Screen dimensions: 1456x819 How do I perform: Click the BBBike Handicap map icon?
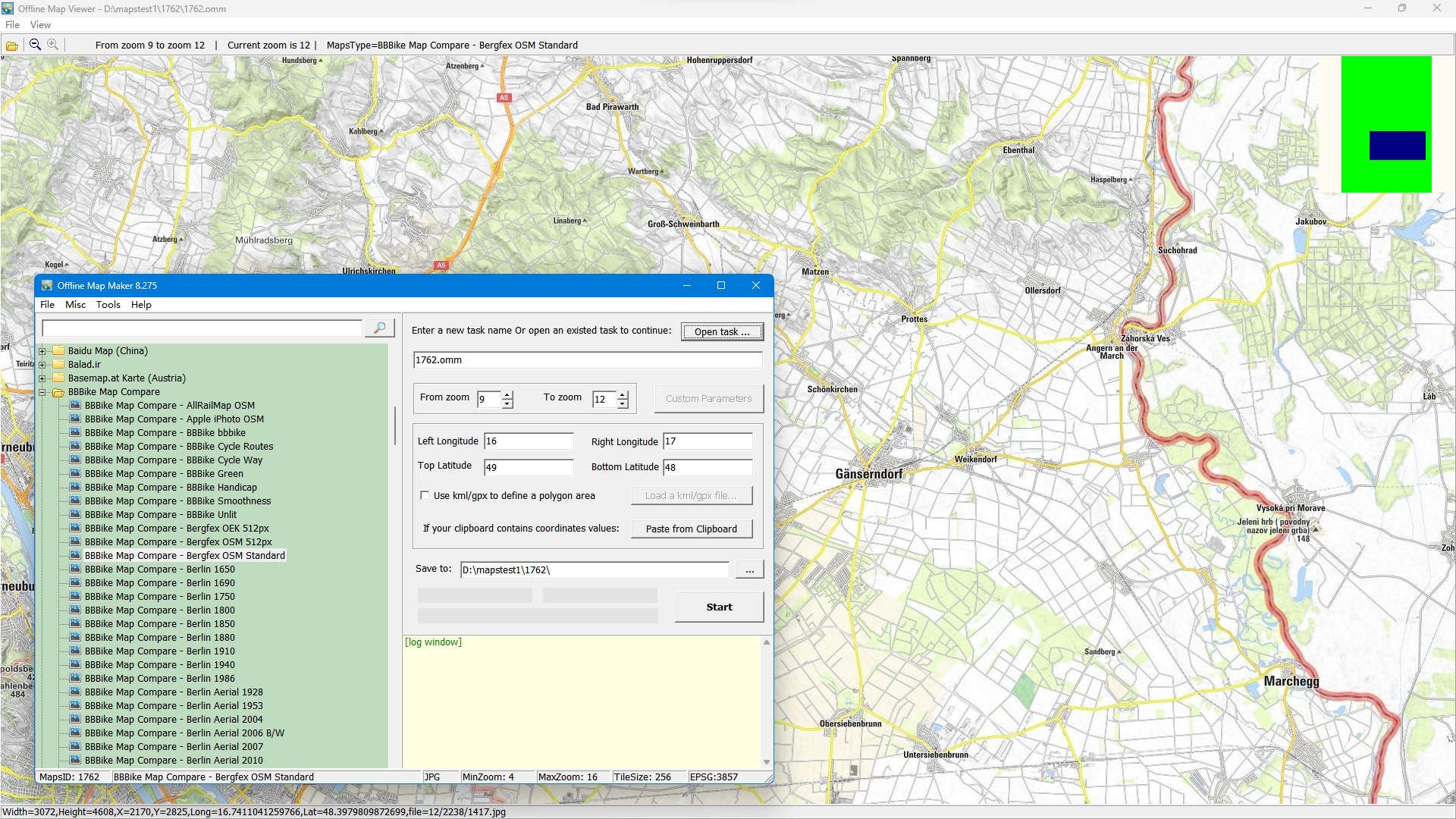[x=76, y=488]
